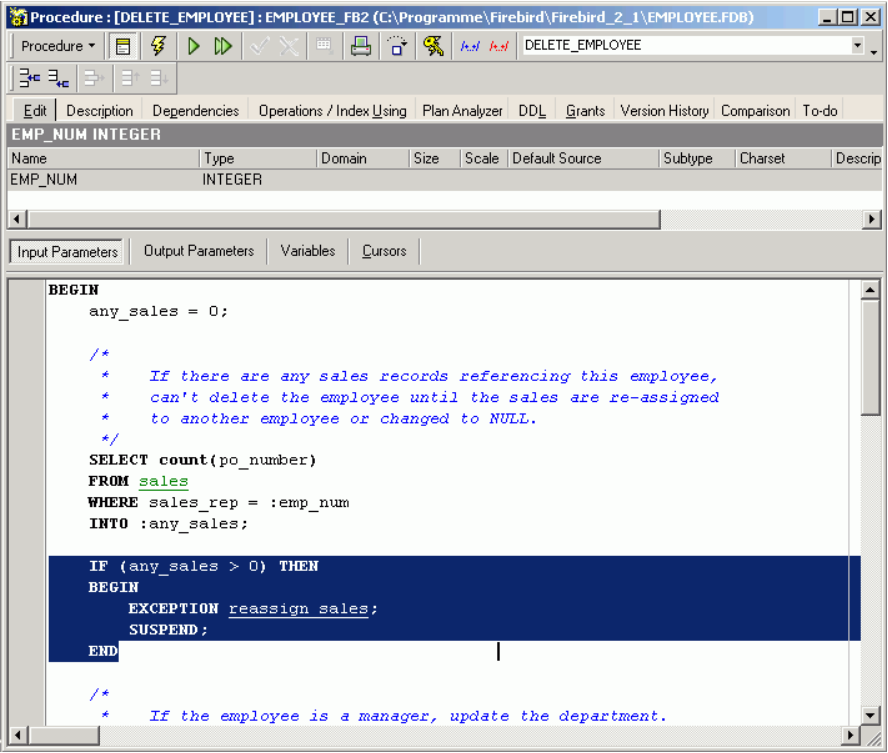This screenshot has width=888, height=753.
Task: Click the double green arrow run icon
Action: pyautogui.click(x=223, y=46)
